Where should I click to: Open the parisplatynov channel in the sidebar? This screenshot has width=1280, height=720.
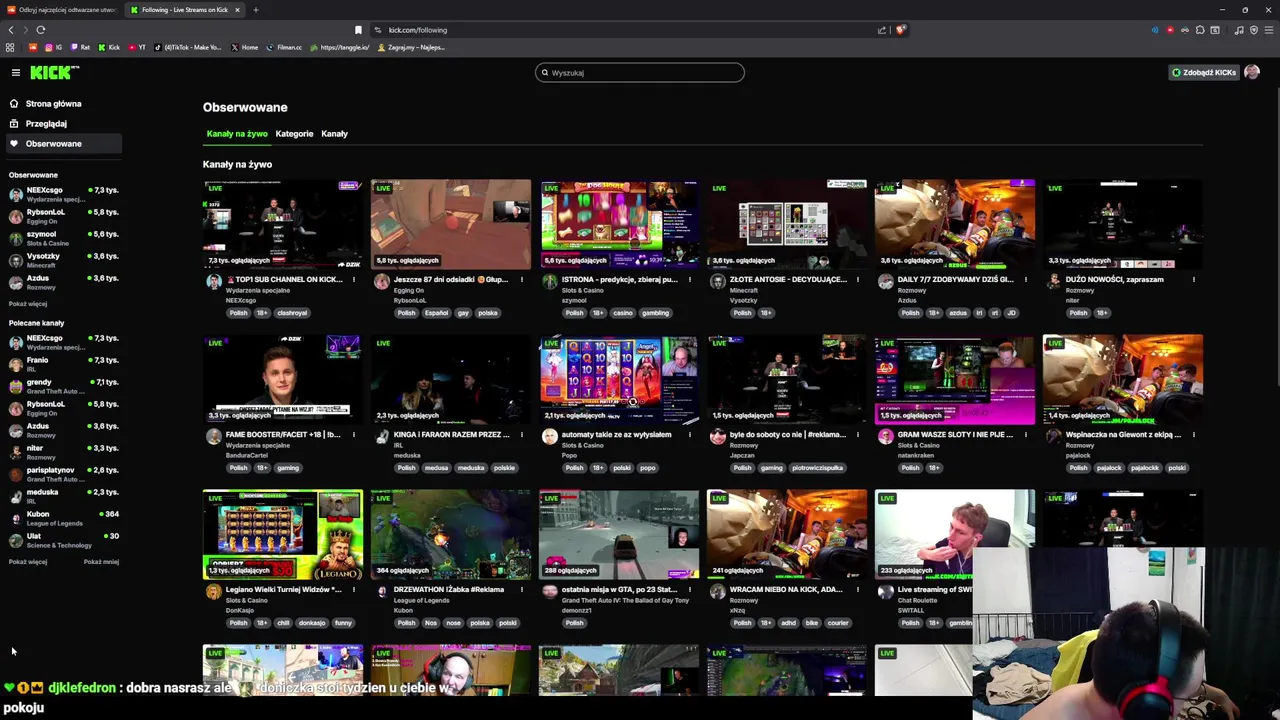[x=62, y=474]
